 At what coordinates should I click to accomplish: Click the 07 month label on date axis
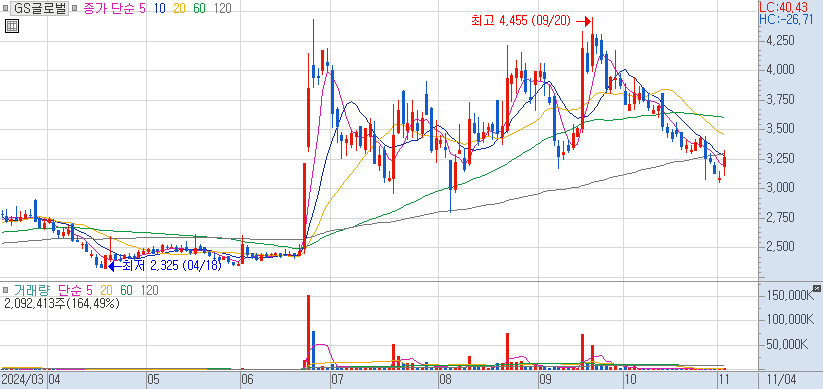tap(336, 379)
